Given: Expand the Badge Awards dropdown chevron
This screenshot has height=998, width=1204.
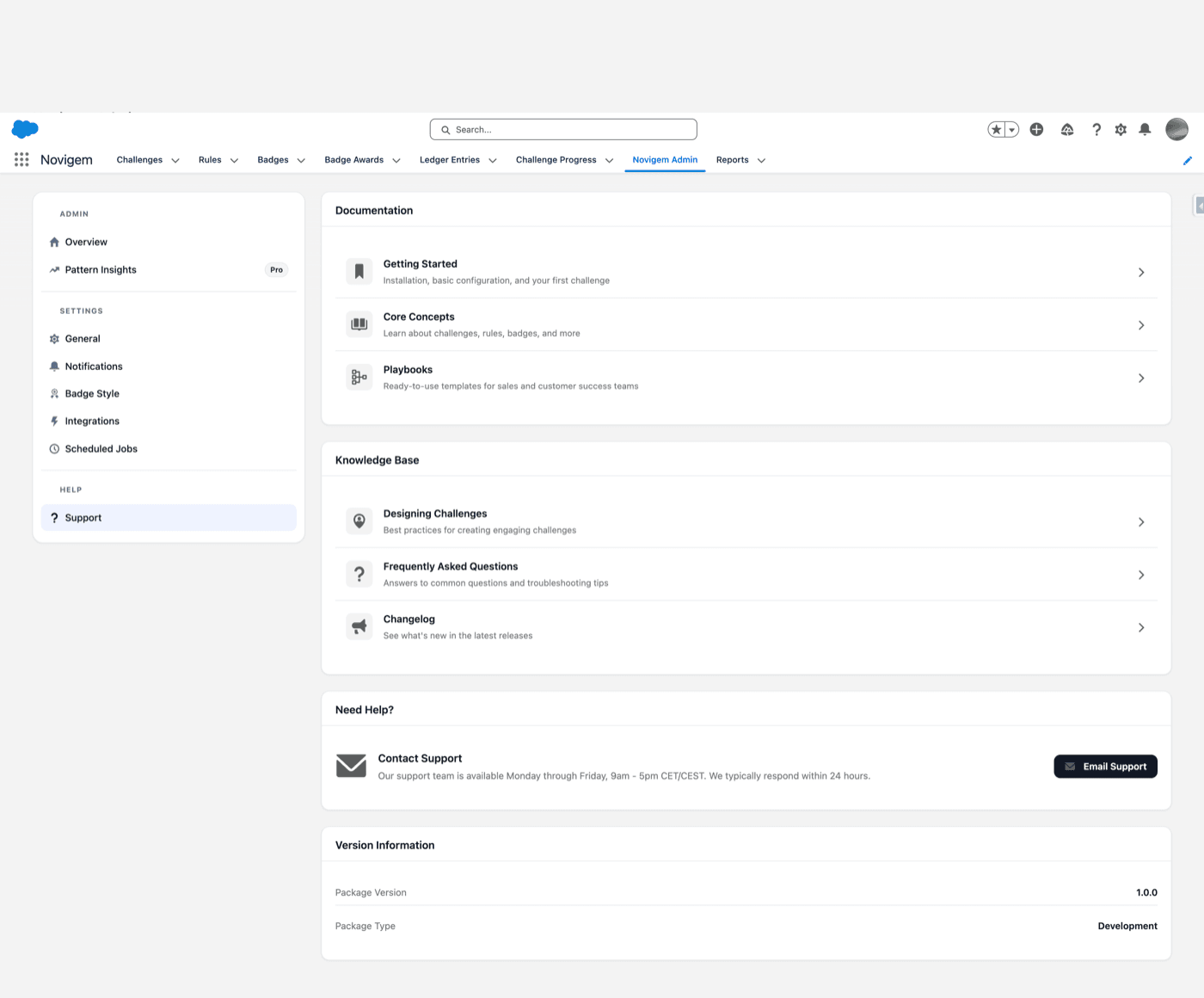Looking at the screenshot, I should (x=396, y=160).
